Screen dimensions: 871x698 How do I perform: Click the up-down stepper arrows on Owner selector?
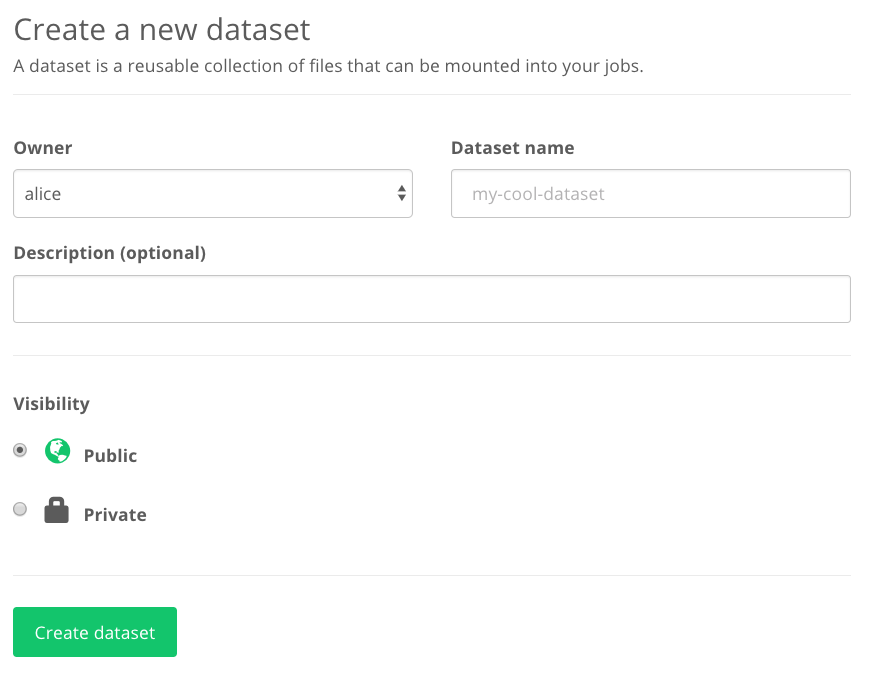(400, 193)
